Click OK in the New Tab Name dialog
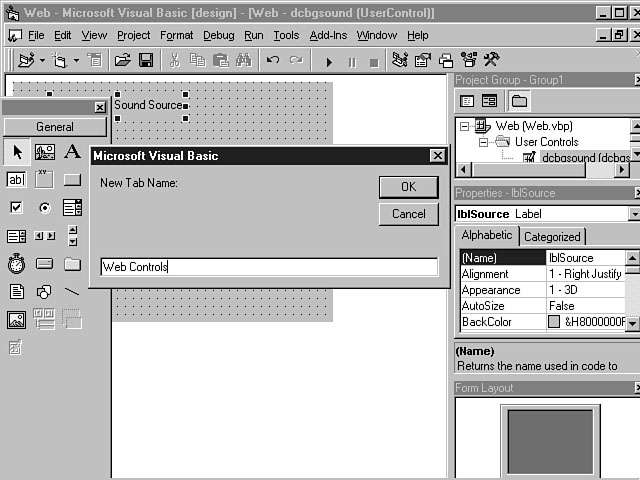 pyautogui.click(x=408, y=187)
